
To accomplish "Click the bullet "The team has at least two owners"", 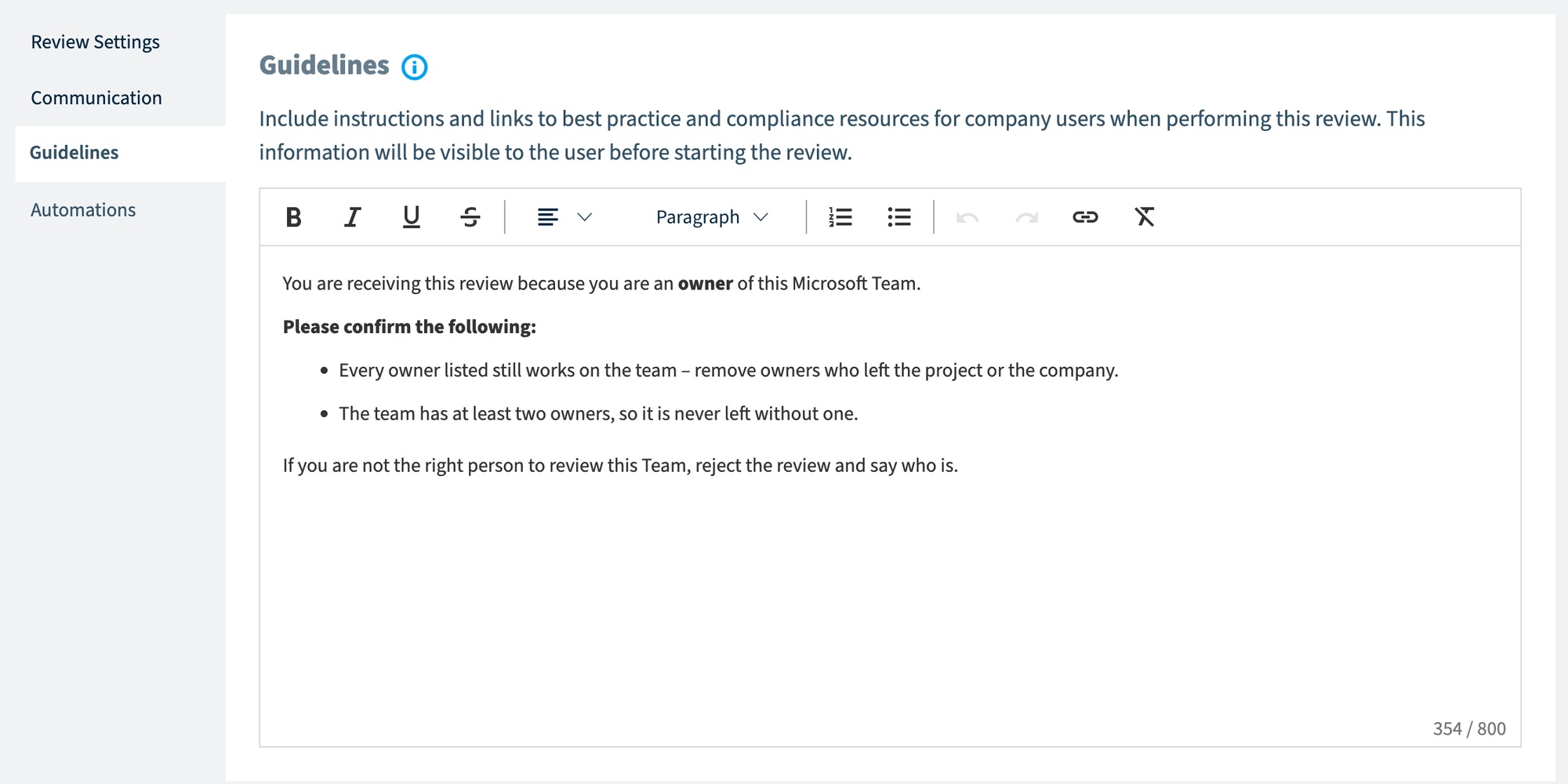I will point(598,414).
